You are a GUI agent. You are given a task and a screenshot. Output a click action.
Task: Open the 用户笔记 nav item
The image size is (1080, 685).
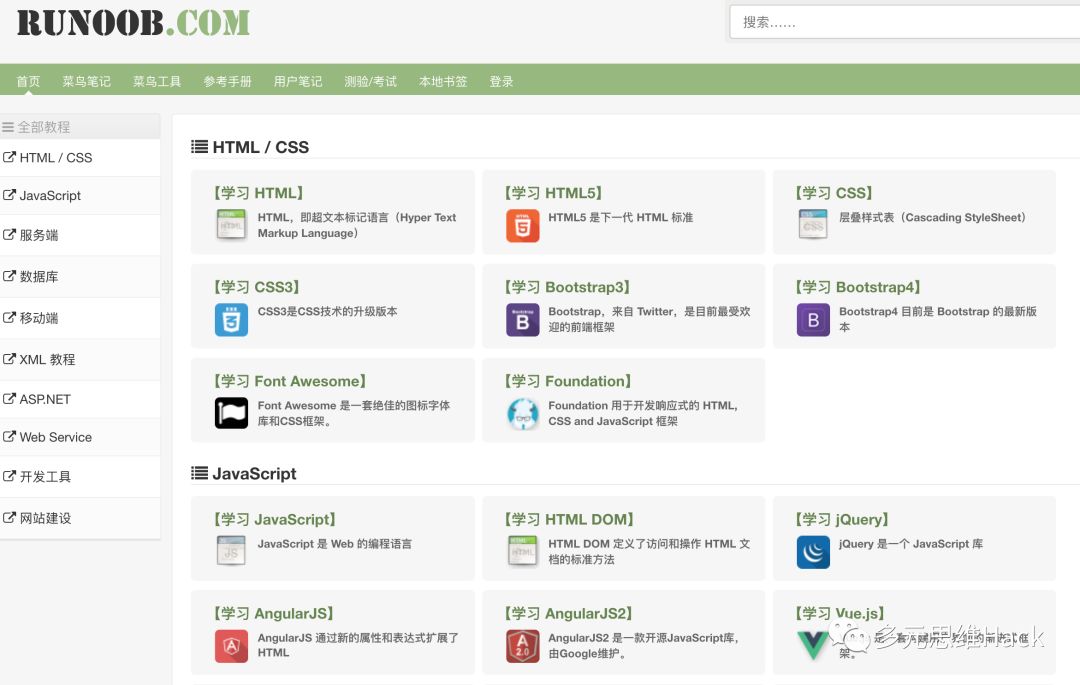pyautogui.click(x=298, y=81)
